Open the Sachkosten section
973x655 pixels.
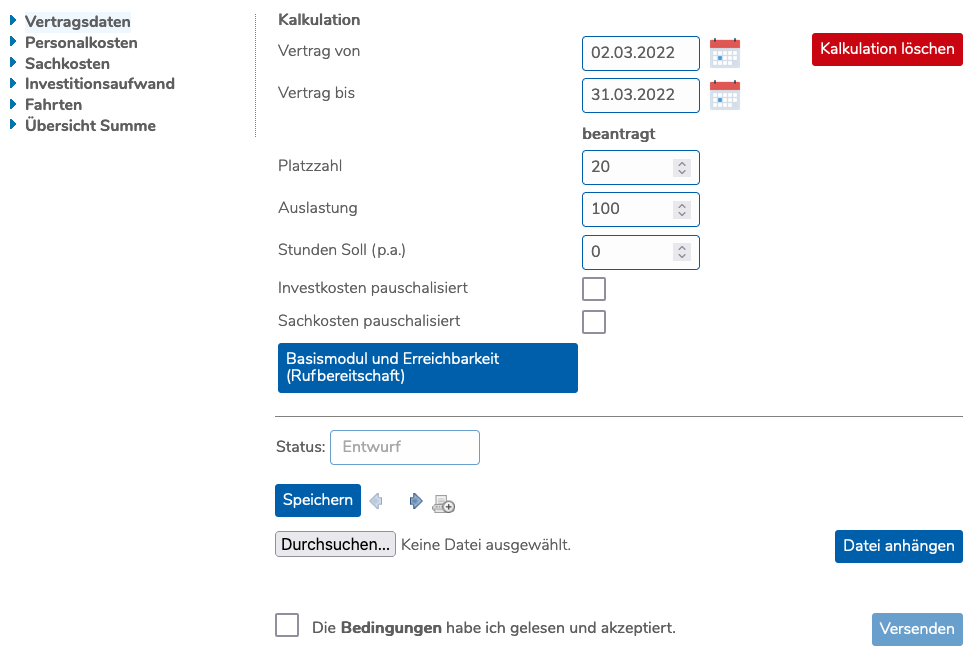tap(67, 63)
